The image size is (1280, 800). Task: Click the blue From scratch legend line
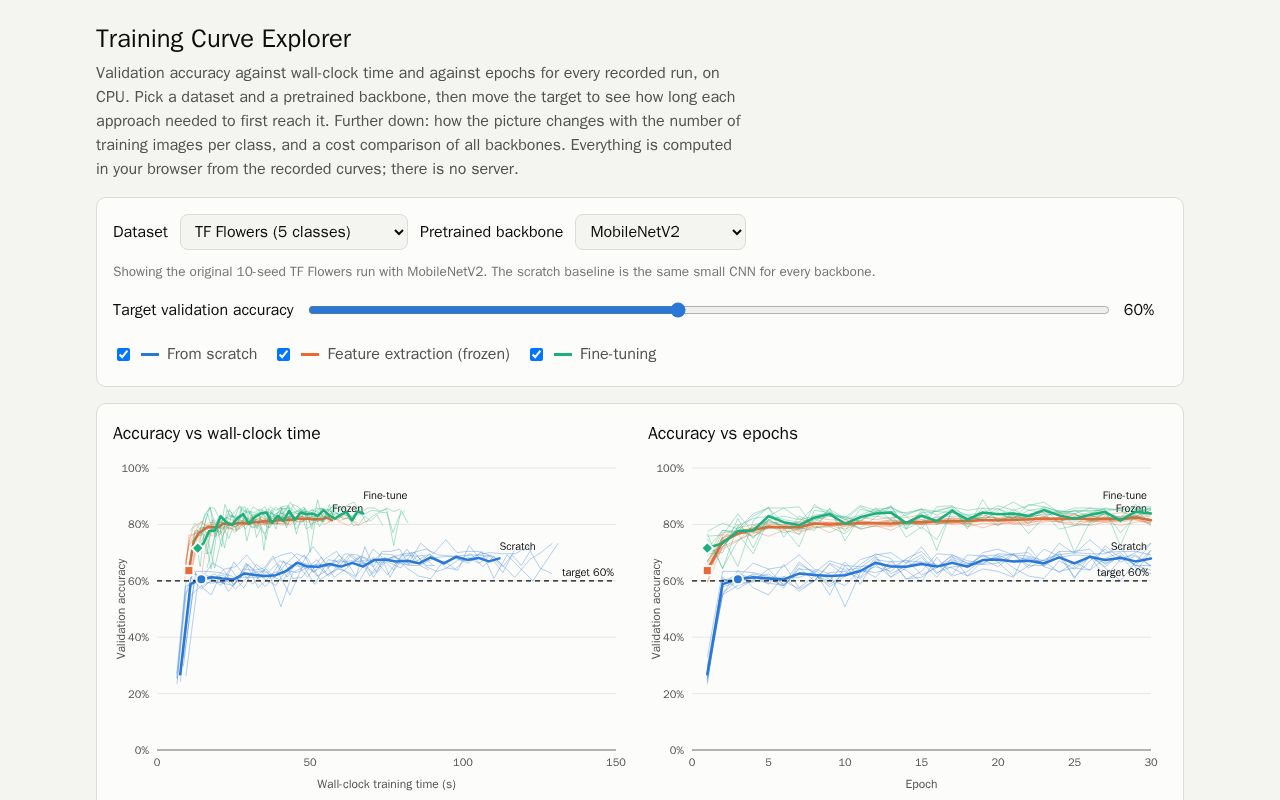(150, 354)
